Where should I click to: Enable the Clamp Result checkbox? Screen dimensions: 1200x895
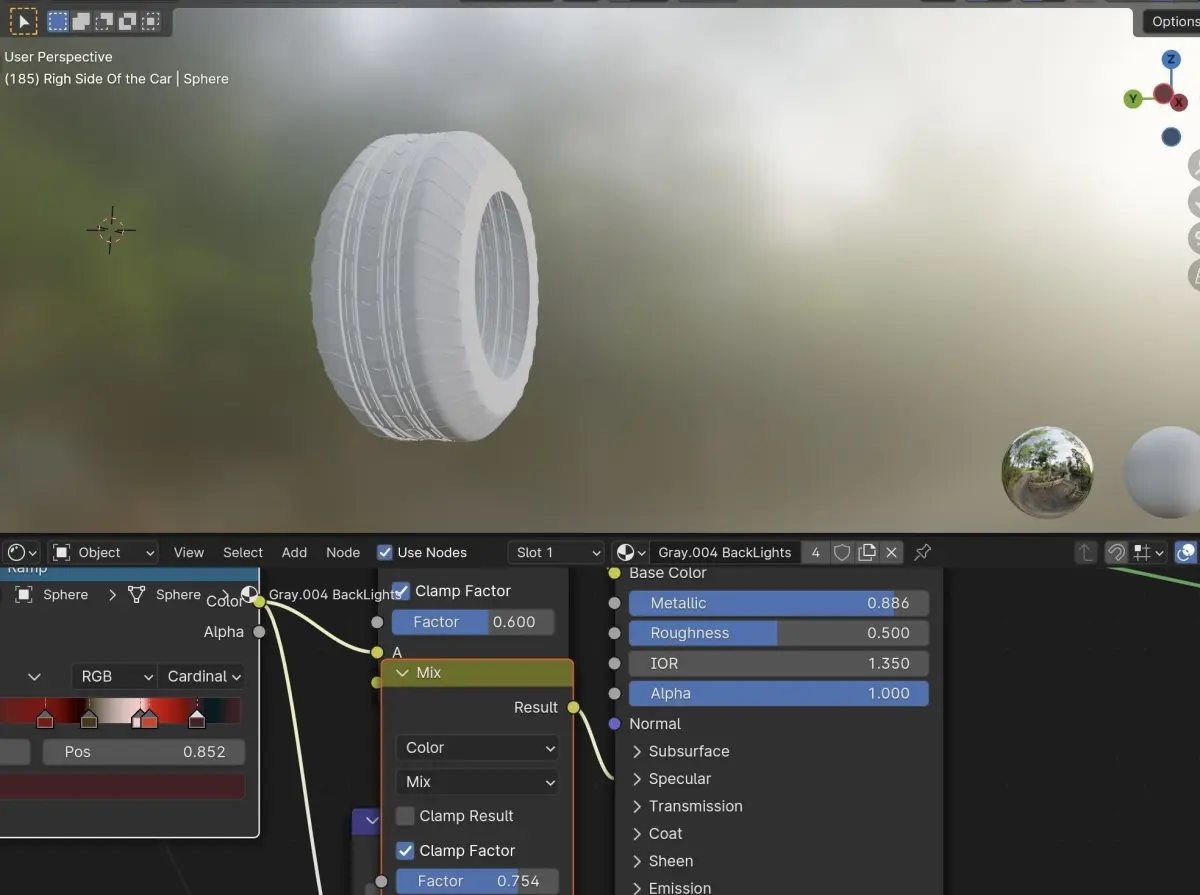pyautogui.click(x=405, y=816)
